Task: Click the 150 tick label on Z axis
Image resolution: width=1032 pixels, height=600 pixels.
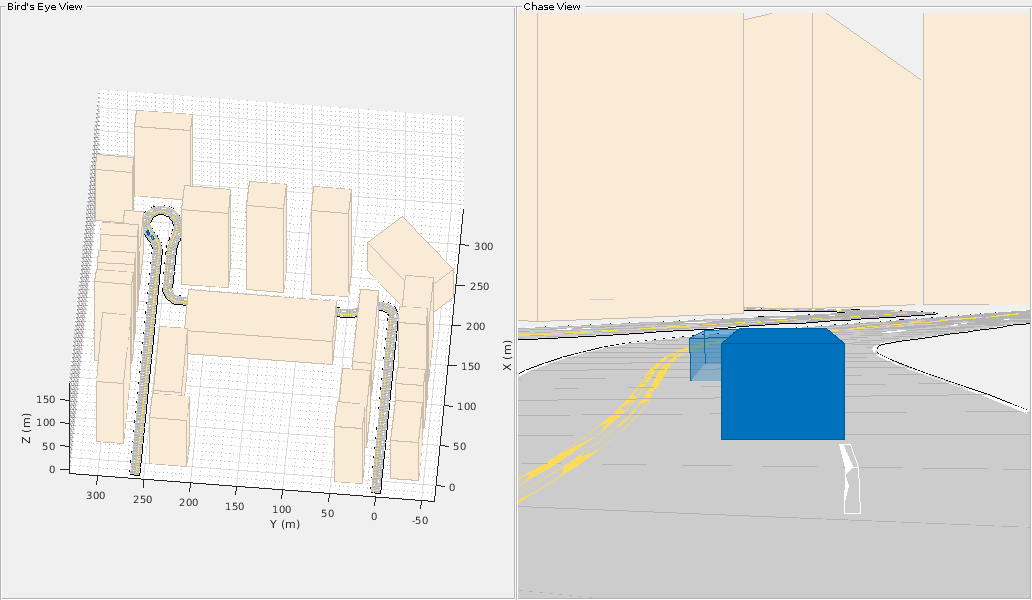Action: tap(45, 399)
